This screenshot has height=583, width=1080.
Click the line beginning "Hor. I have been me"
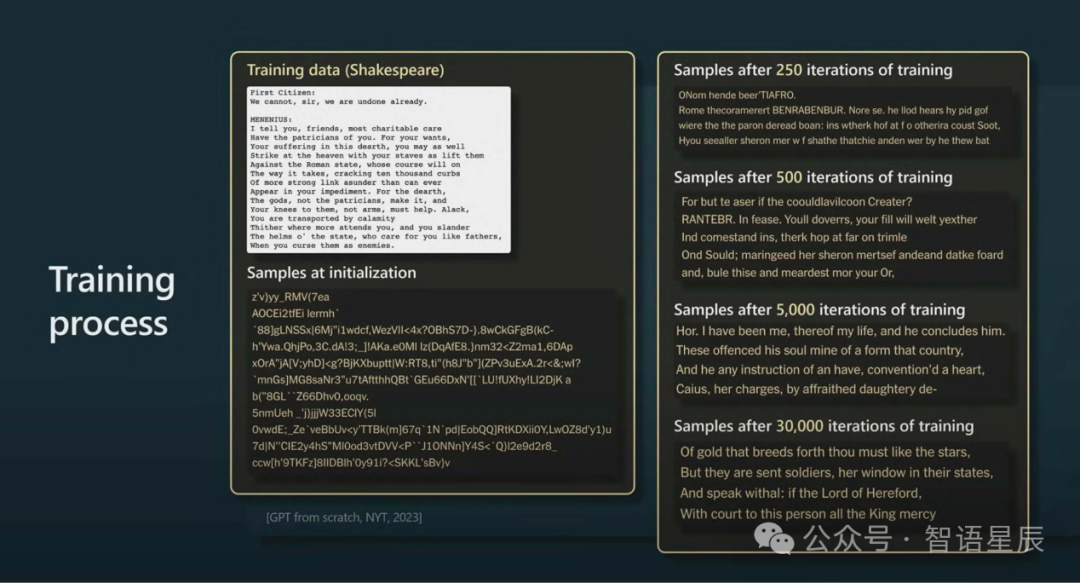[x=840, y=331]
